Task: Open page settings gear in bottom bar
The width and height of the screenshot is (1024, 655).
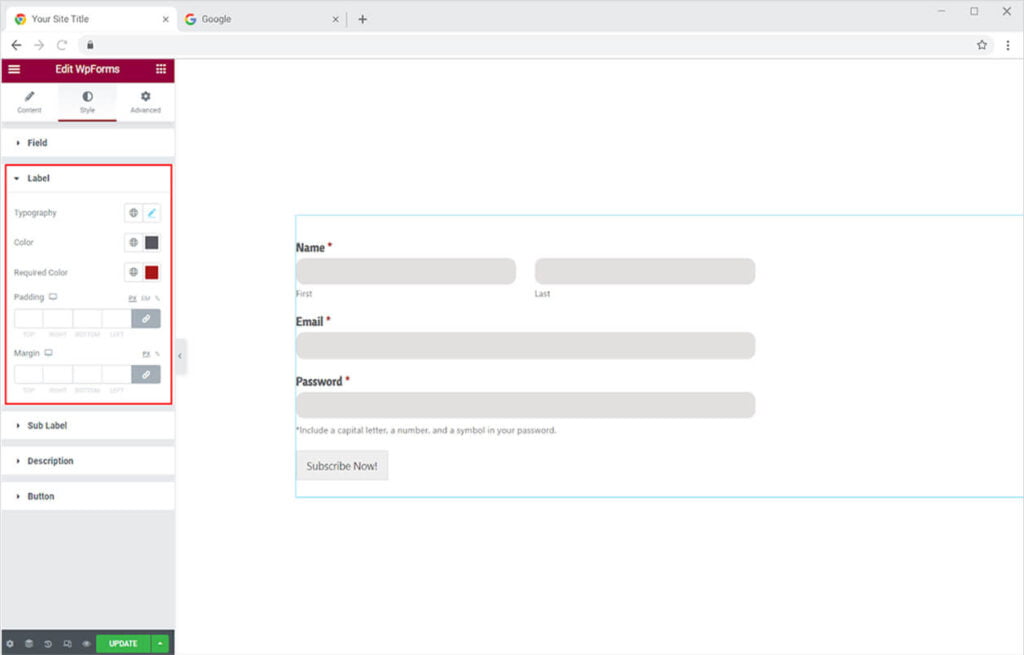Action: pos(10,644)
